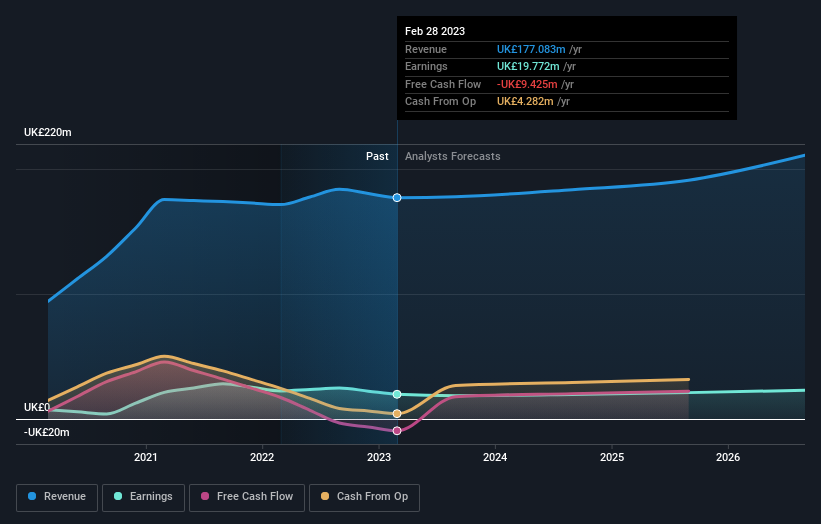Click the pink Free Cash Flow data point
821x524 pixels.
(x=397, y=431)
